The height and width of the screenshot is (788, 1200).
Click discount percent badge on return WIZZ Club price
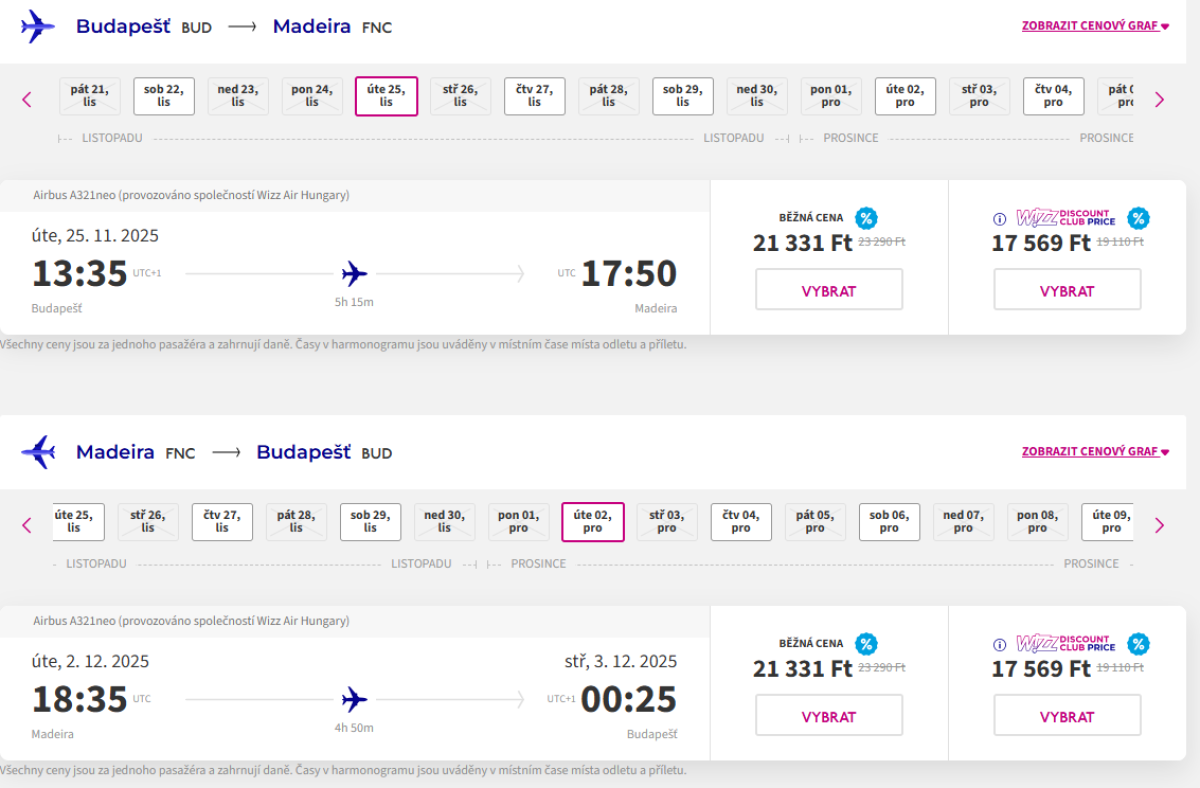[1138, 644]
